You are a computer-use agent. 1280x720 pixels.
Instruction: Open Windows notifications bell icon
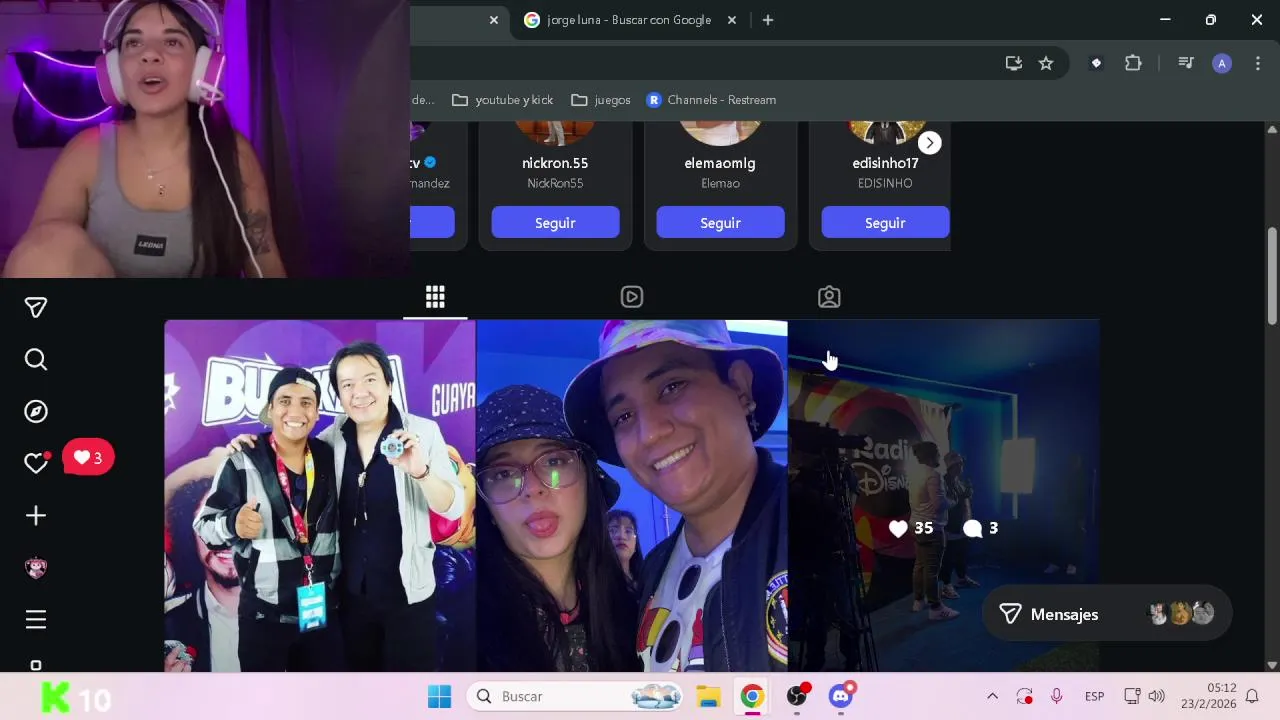pyautogui.click(x=1252, y=696)
